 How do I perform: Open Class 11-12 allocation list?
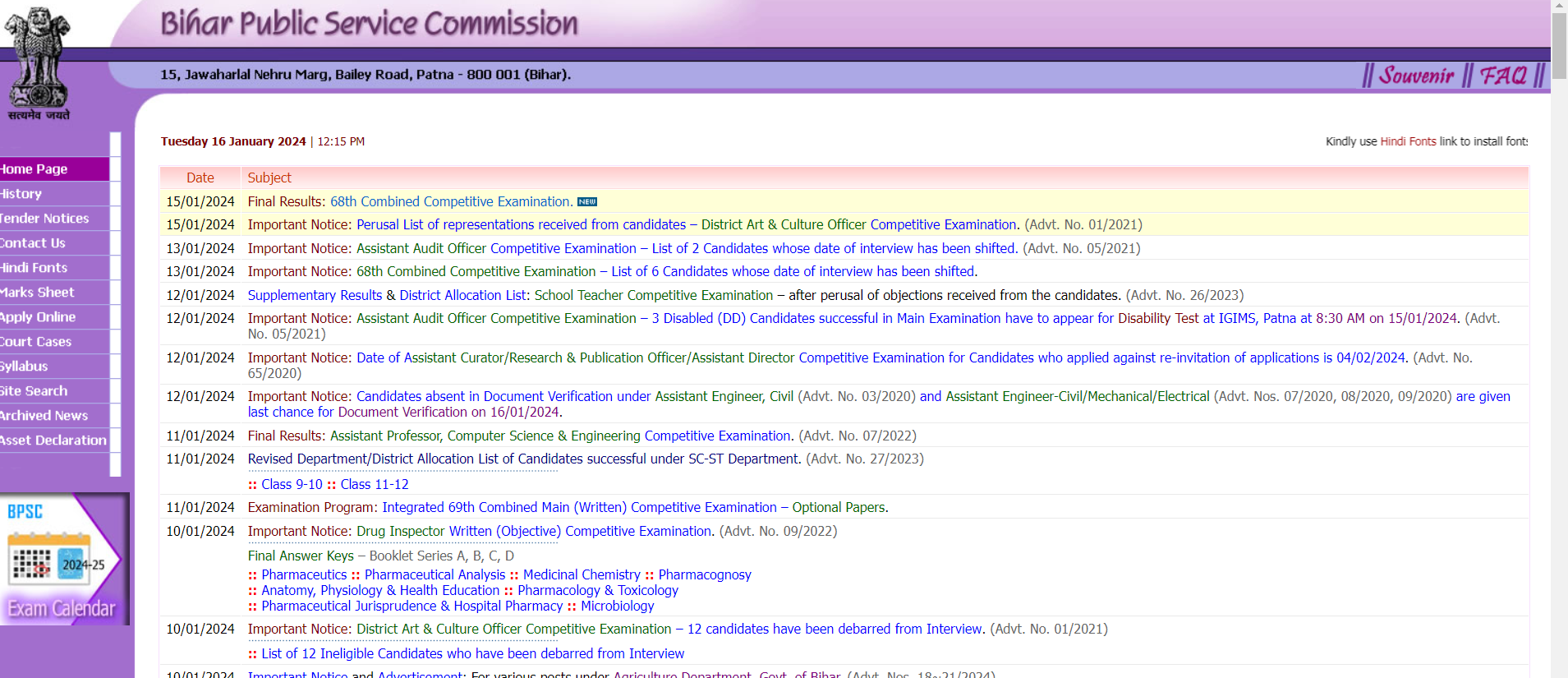coord(375,484)
